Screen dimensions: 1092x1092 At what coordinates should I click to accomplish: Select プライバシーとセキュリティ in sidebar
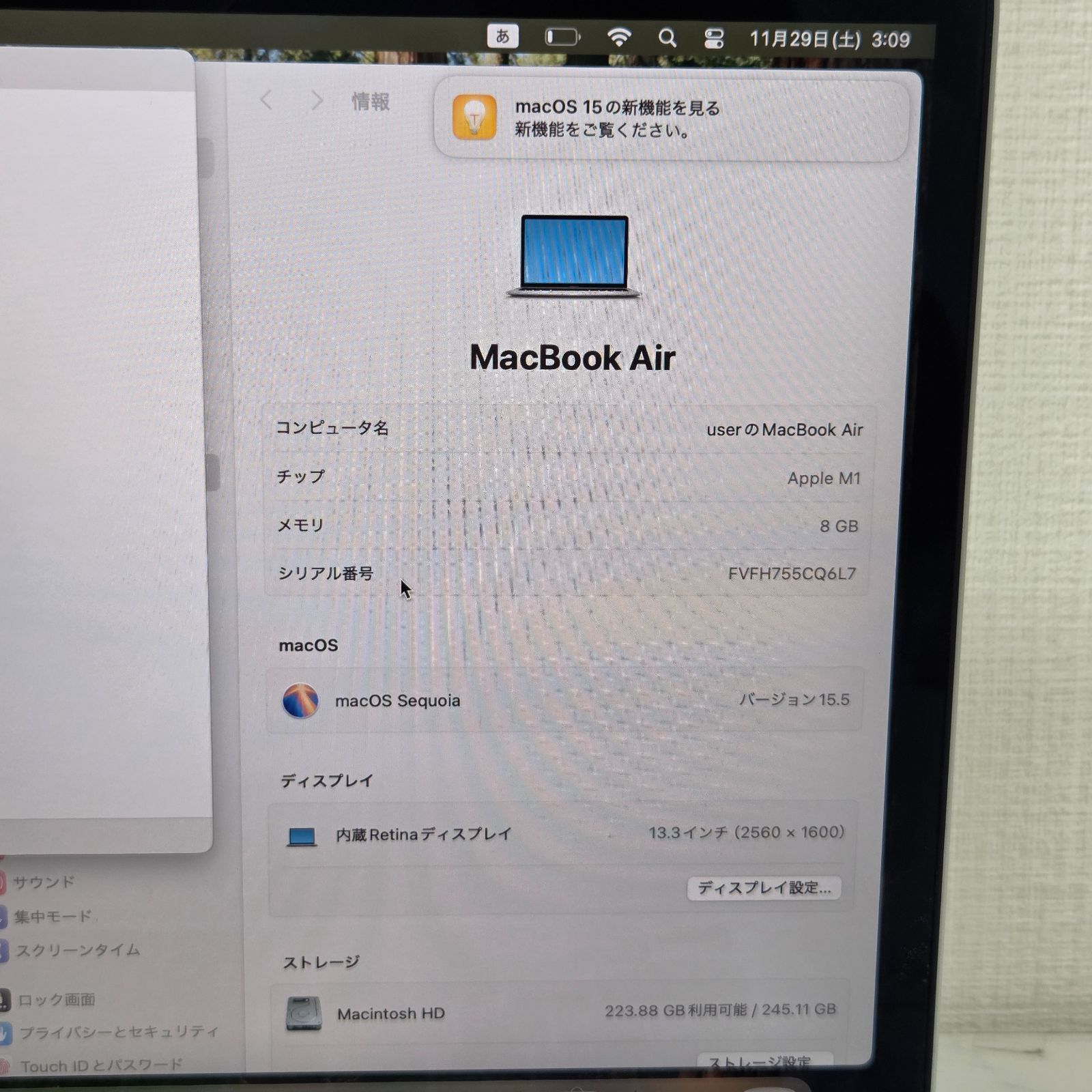point(118,1032)
